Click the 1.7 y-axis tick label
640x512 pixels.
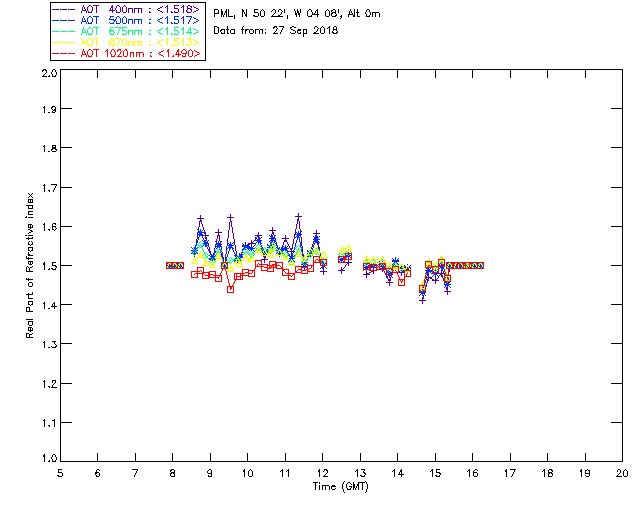tap(49, 188)
